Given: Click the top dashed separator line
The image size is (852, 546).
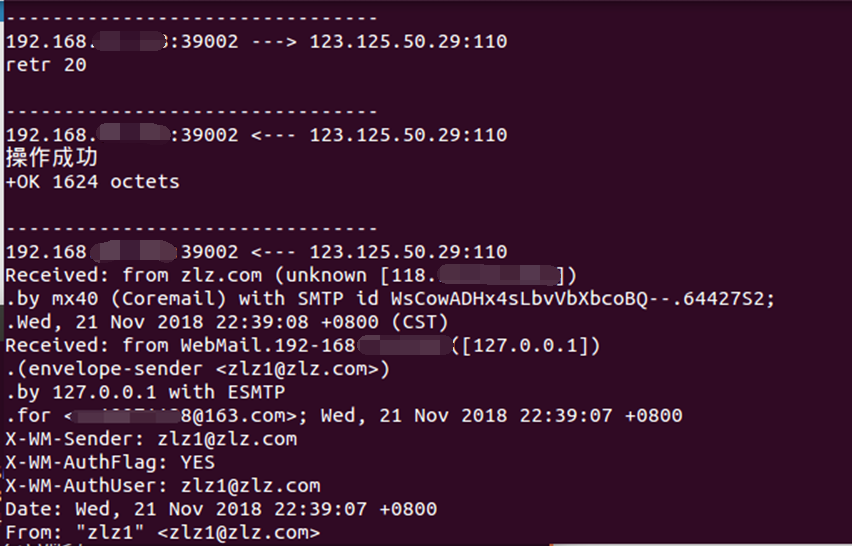Looking at the screenshot, I should coord(191,18).
